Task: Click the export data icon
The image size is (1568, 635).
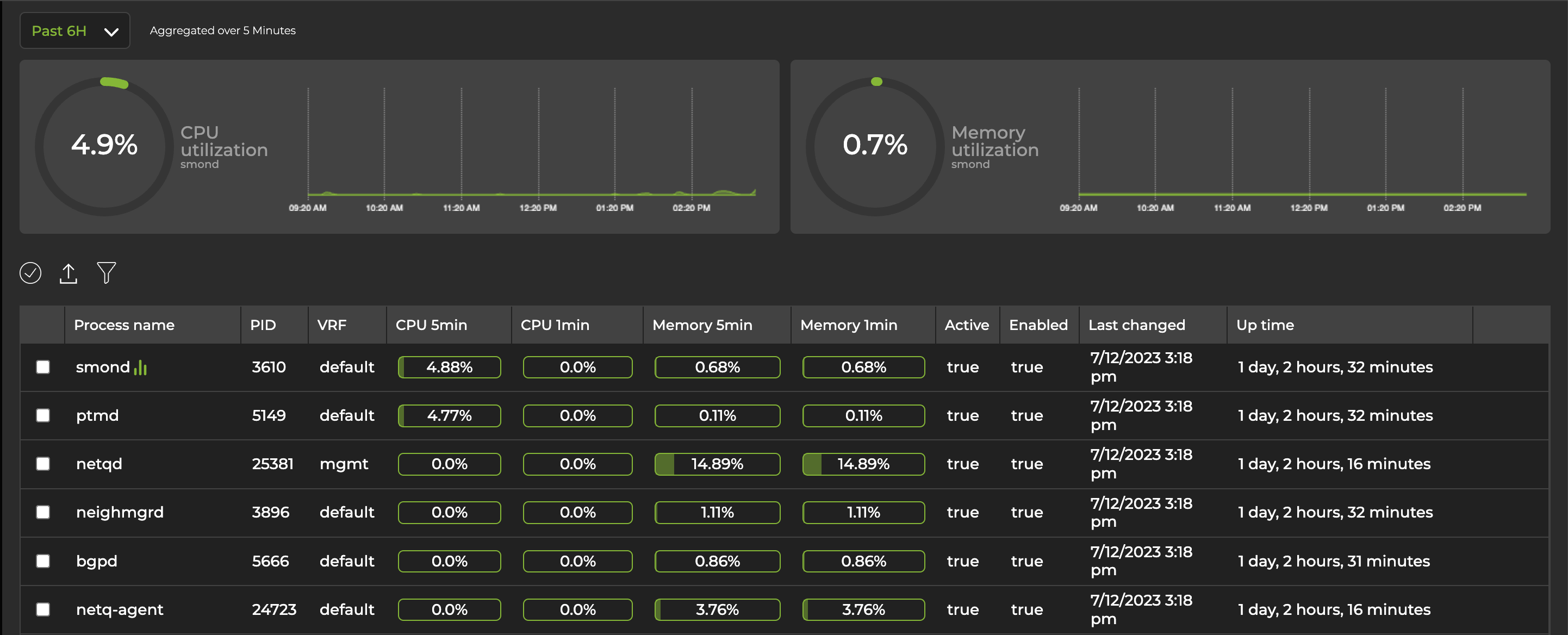Action: (x=68, y=273)
